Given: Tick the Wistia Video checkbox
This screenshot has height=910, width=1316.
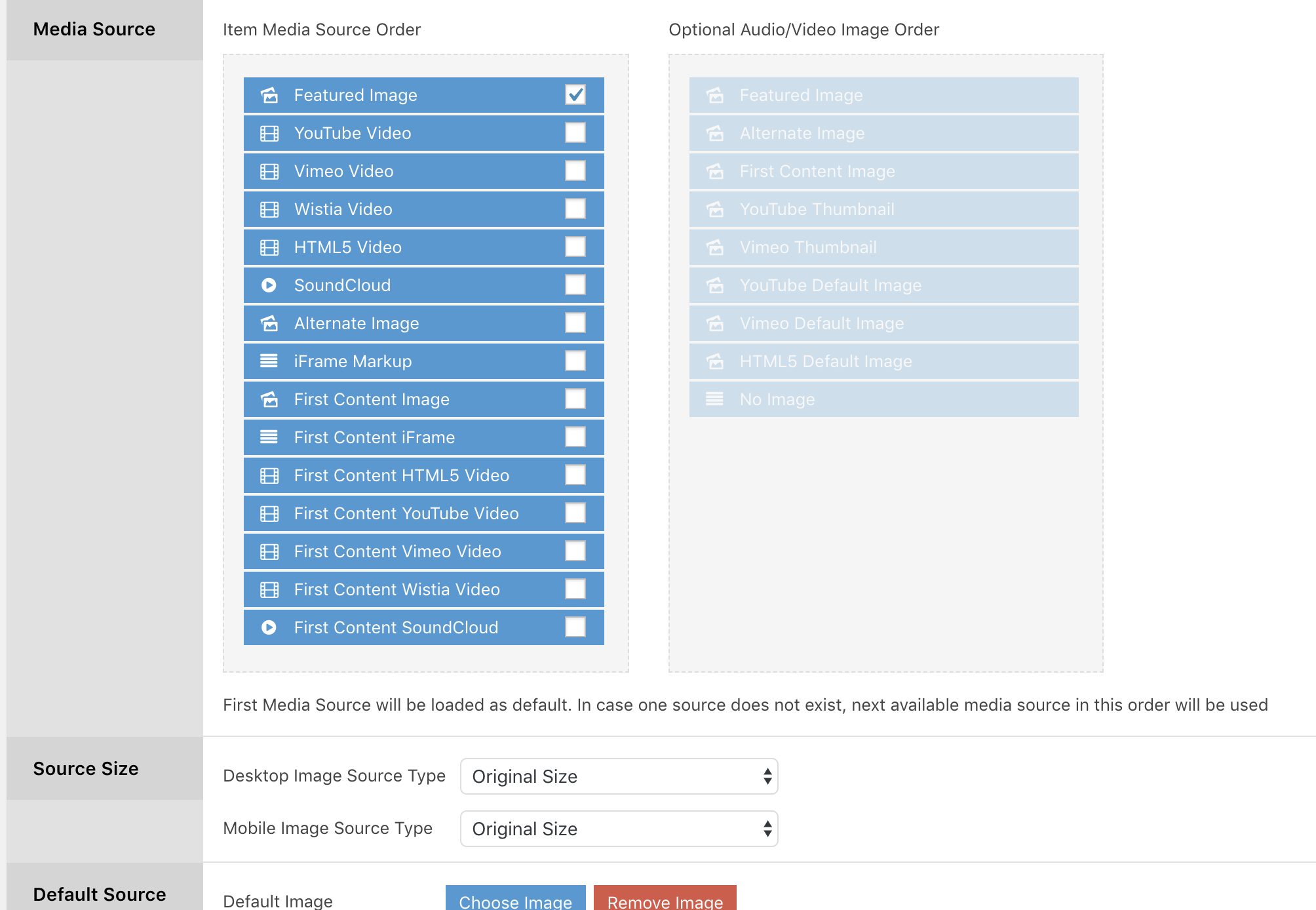Looking at the screenshot, I should 575,209.
